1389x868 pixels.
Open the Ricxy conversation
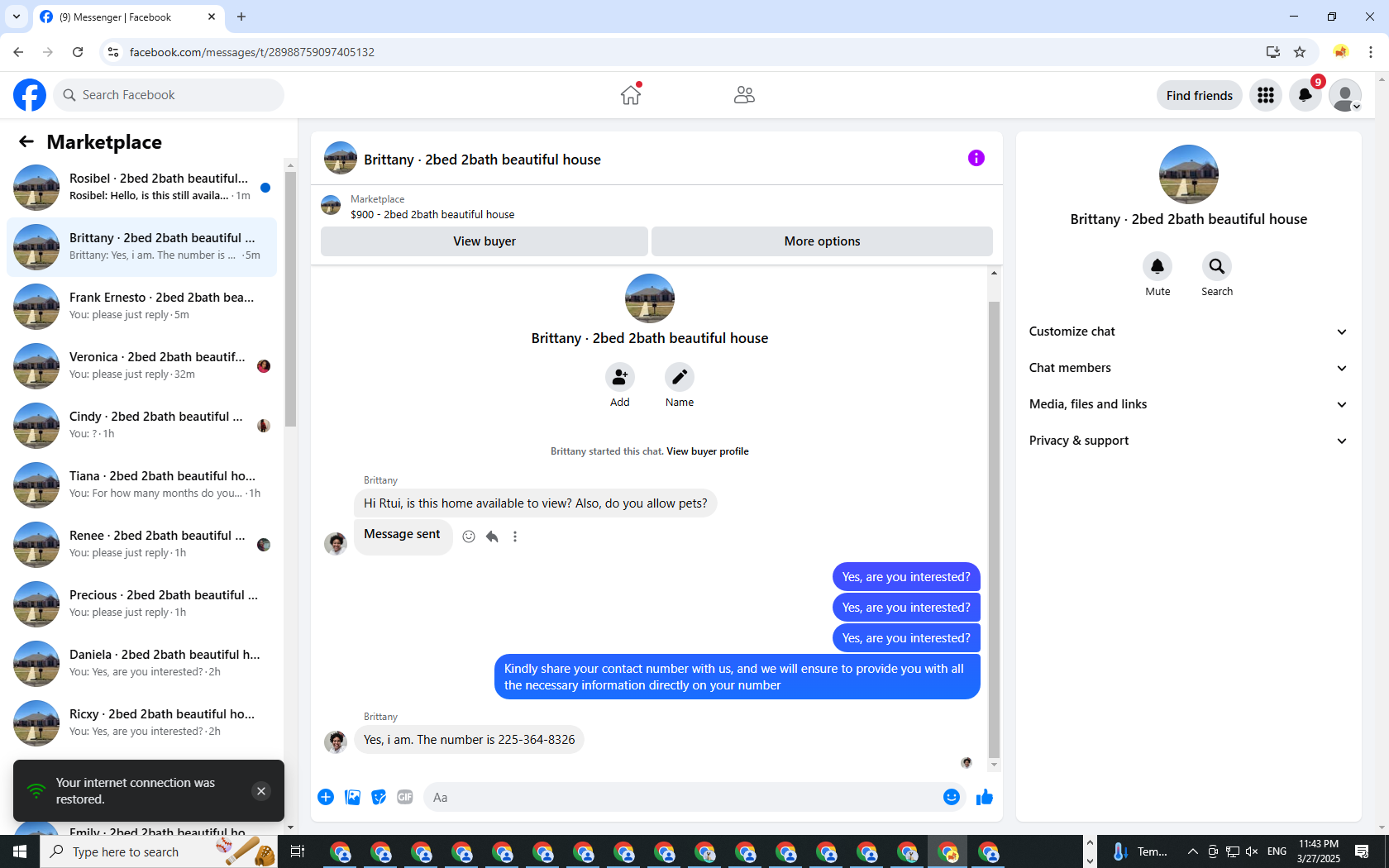142,723
